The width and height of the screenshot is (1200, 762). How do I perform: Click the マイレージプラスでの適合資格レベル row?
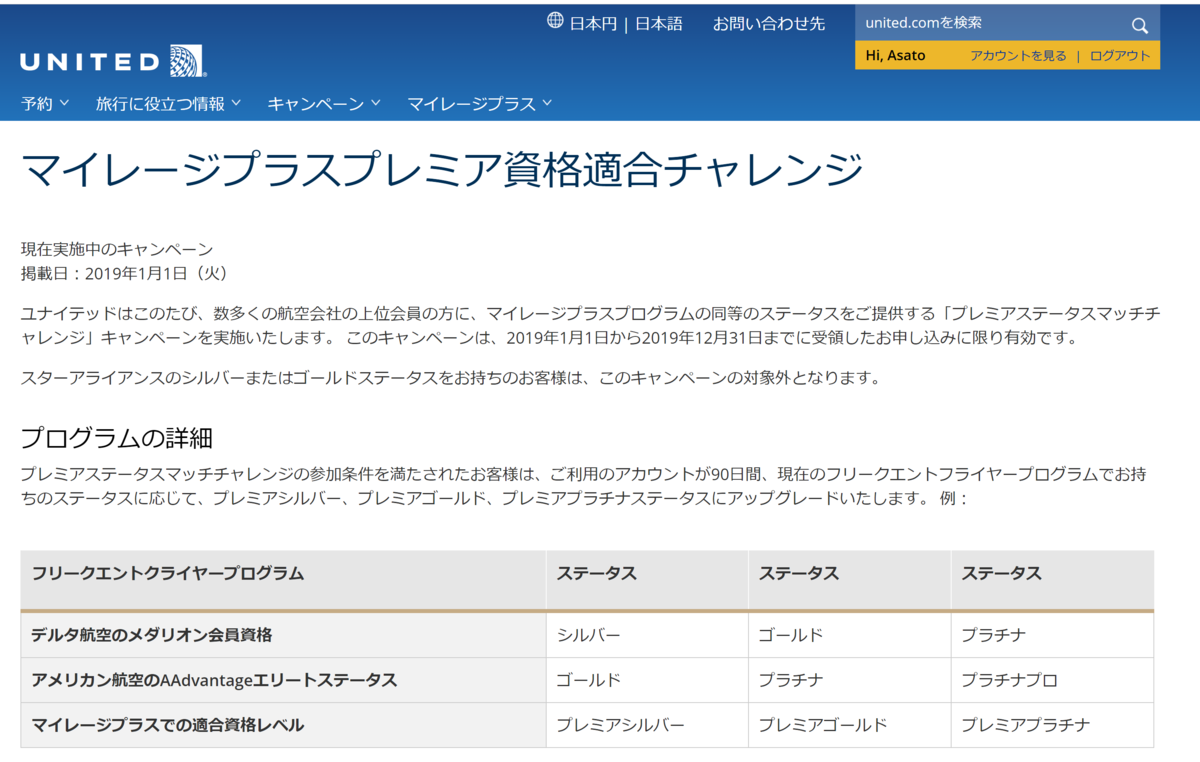(x=170, y=725)
